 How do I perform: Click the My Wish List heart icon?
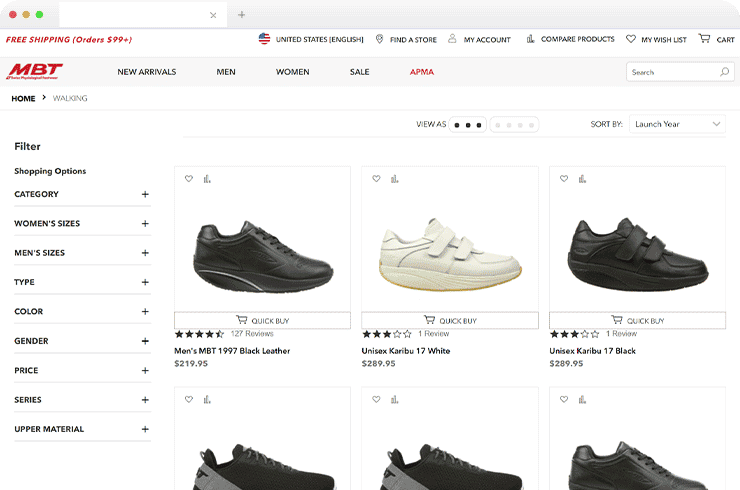pyautogui.click(x=631, y=39)
